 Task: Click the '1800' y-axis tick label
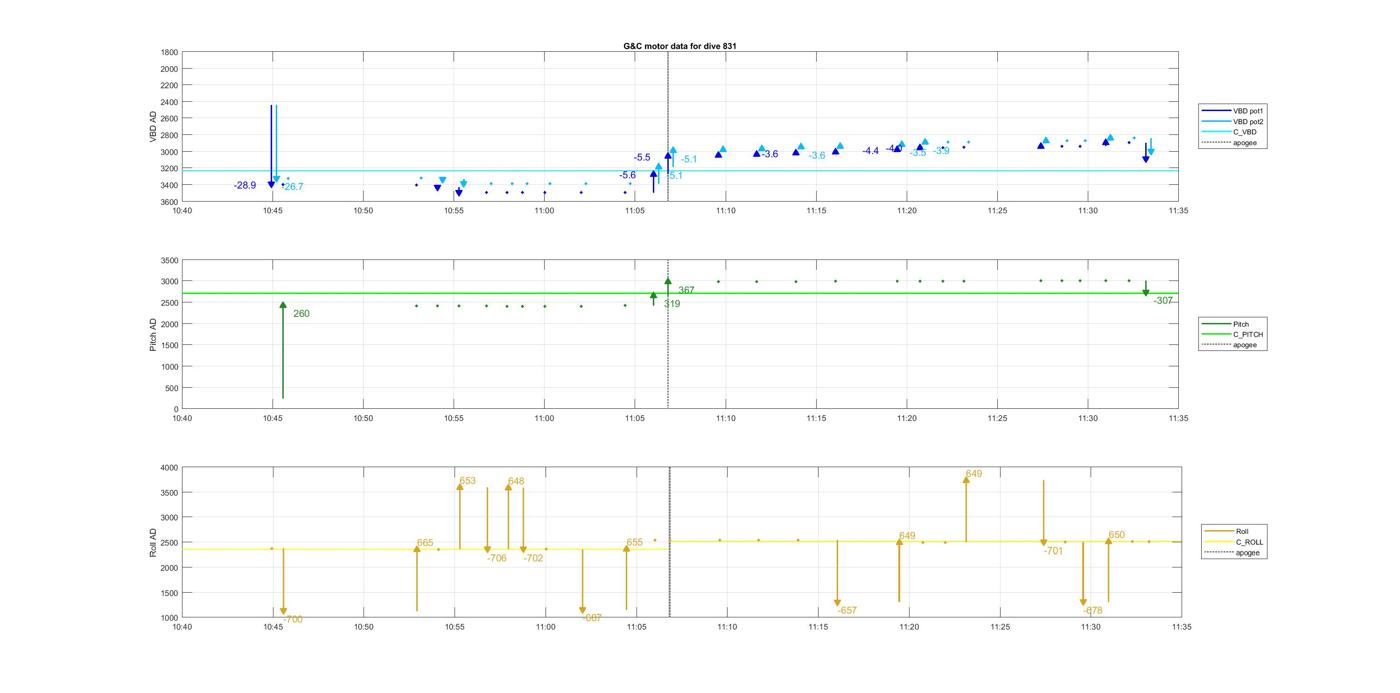170,52
